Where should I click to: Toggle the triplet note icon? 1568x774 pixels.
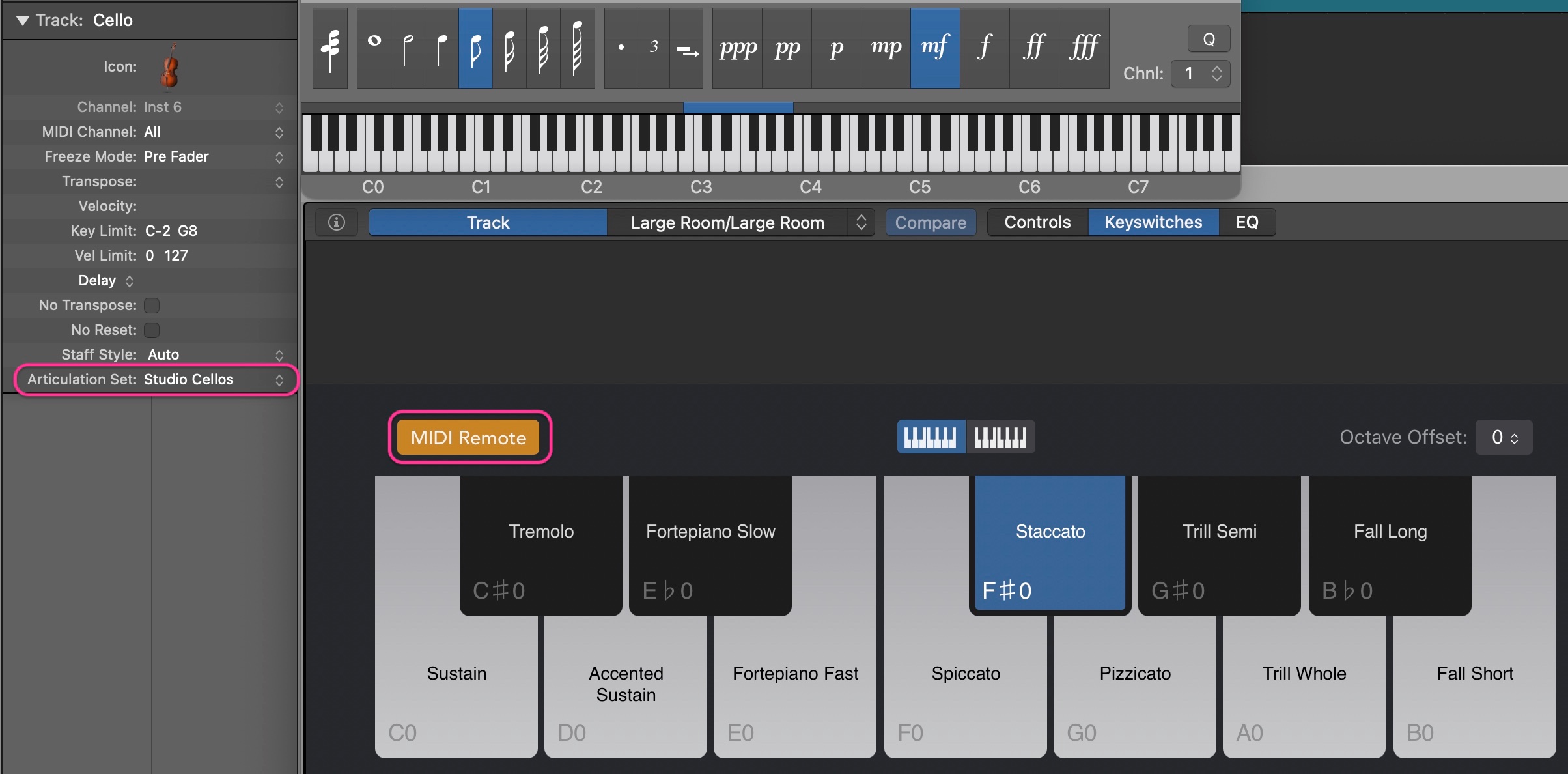tap(654, 48)
